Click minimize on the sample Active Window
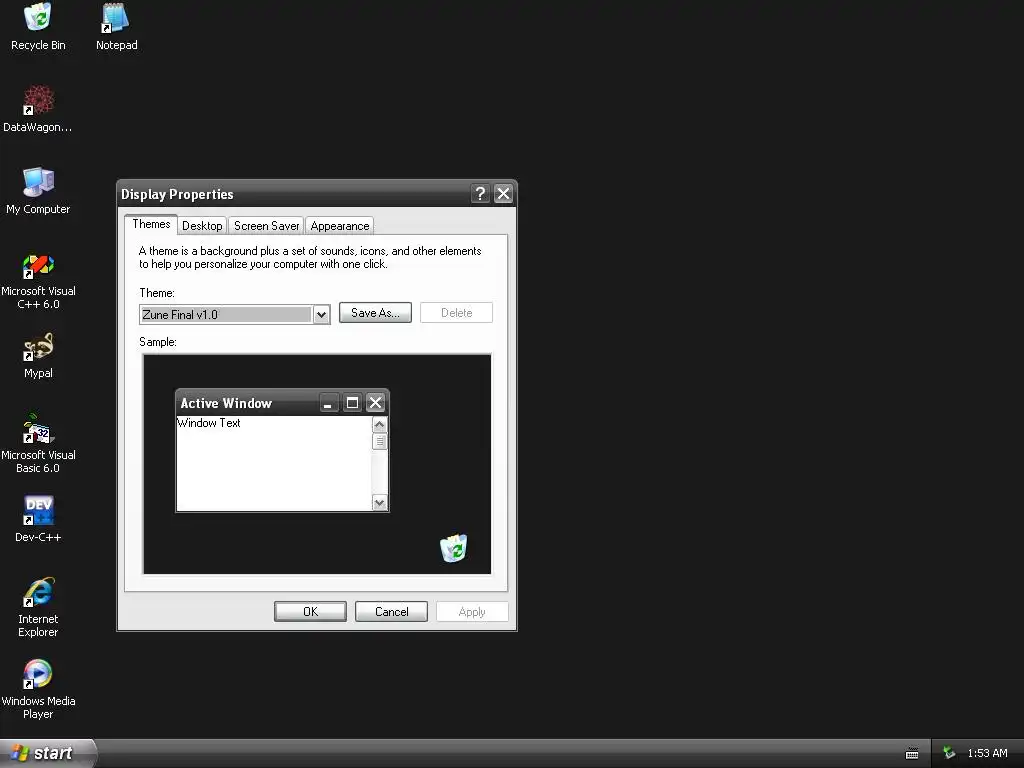 328,403
